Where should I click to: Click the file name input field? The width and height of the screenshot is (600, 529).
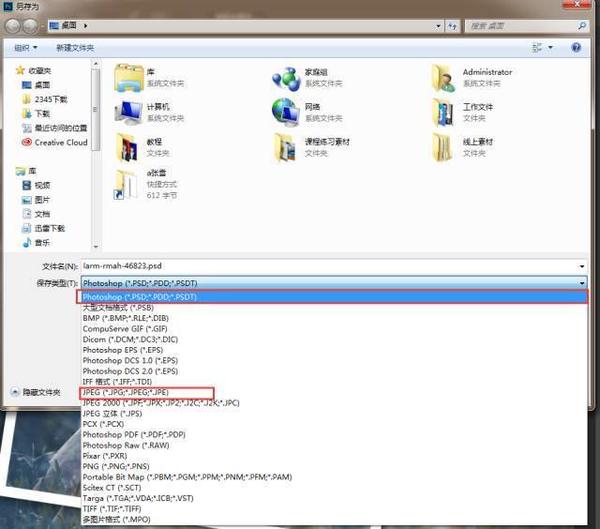[329, 266]
